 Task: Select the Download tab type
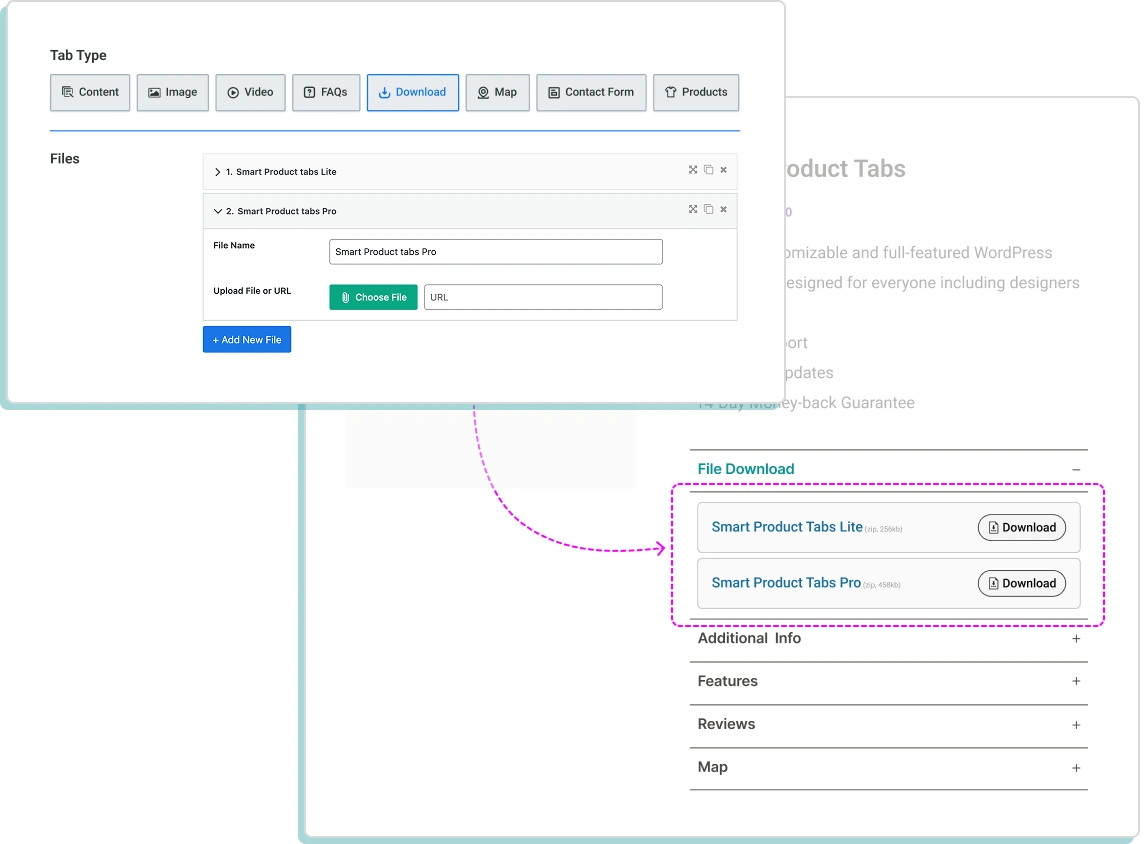[413, 92]
